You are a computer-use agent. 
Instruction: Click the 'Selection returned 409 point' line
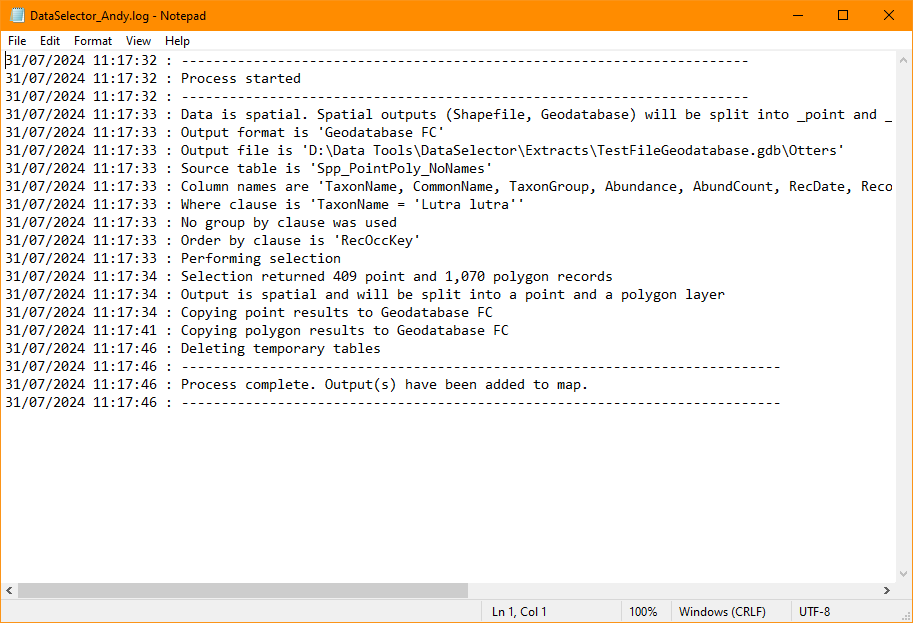(x=309, y=277)
